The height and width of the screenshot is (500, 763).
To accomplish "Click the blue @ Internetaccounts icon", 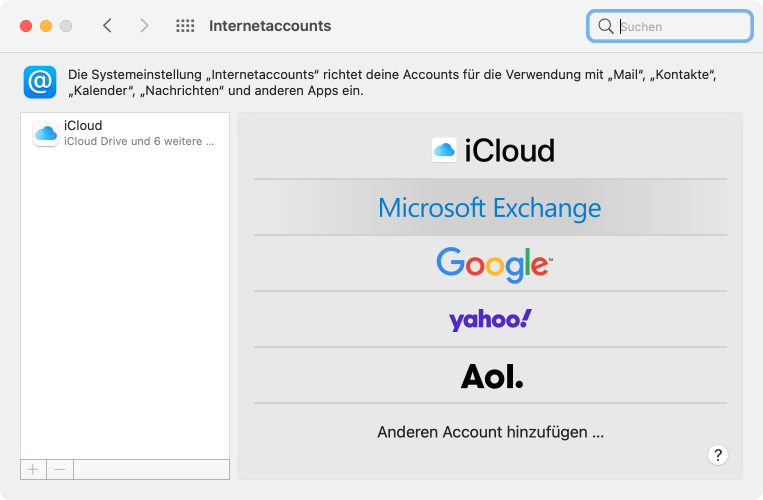I will (x=40, y=82).
